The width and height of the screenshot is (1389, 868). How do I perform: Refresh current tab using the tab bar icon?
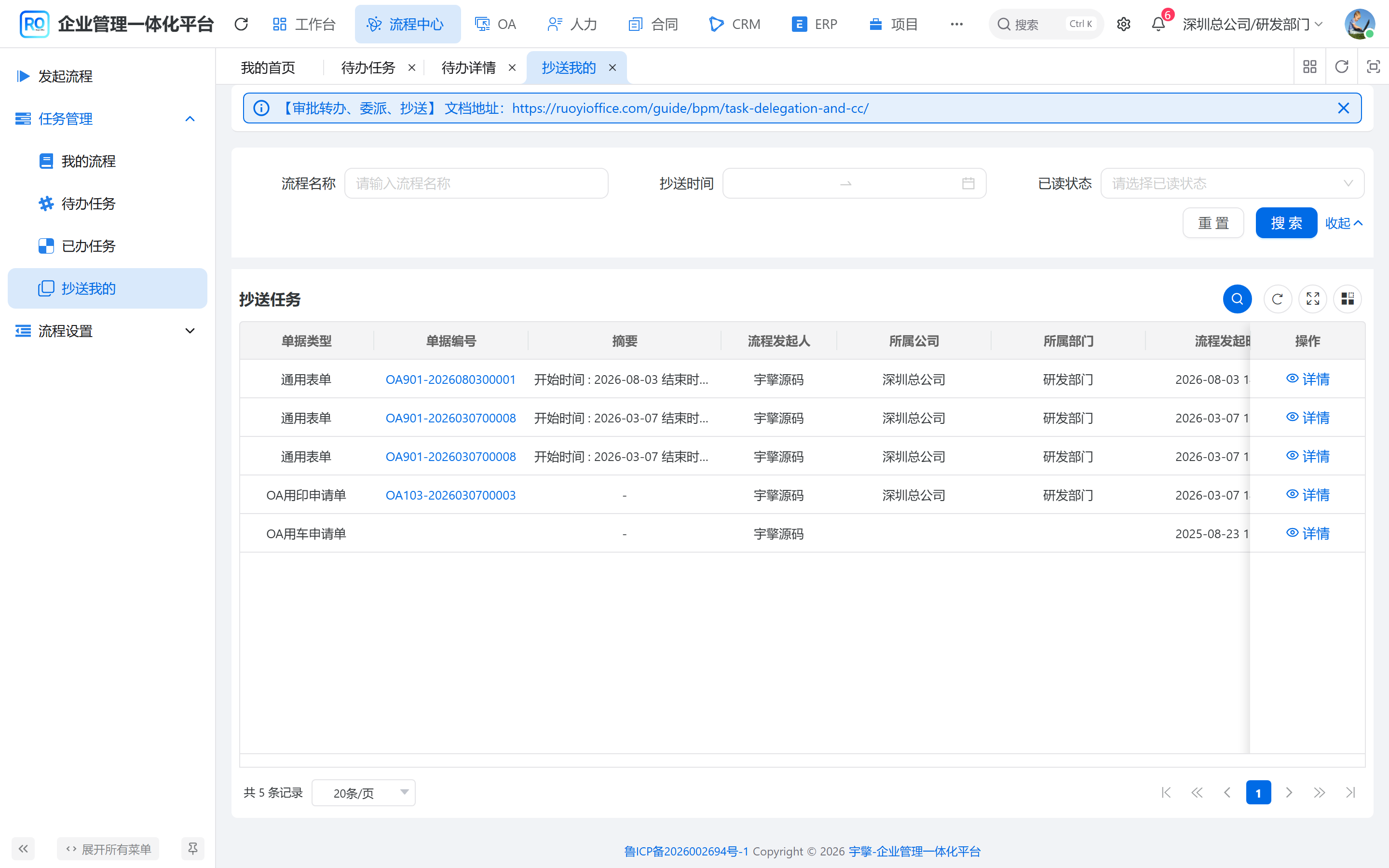[x=1341, y=67]
